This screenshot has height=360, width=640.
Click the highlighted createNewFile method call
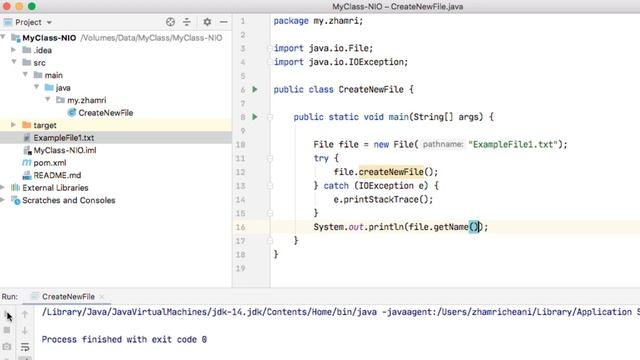click(x=391, y=172)
